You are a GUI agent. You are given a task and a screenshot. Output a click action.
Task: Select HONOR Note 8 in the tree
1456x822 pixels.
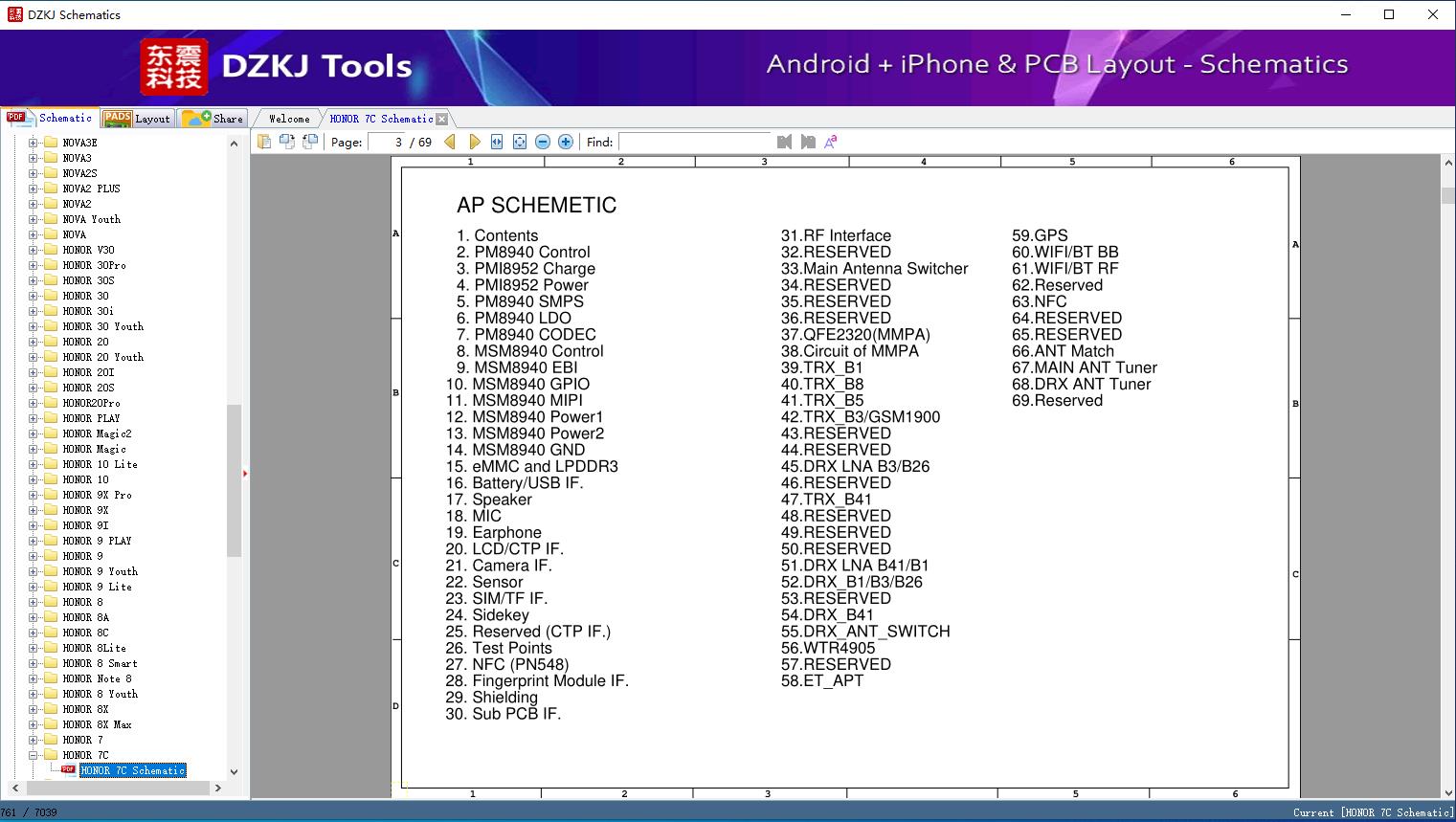pos(97,678)
